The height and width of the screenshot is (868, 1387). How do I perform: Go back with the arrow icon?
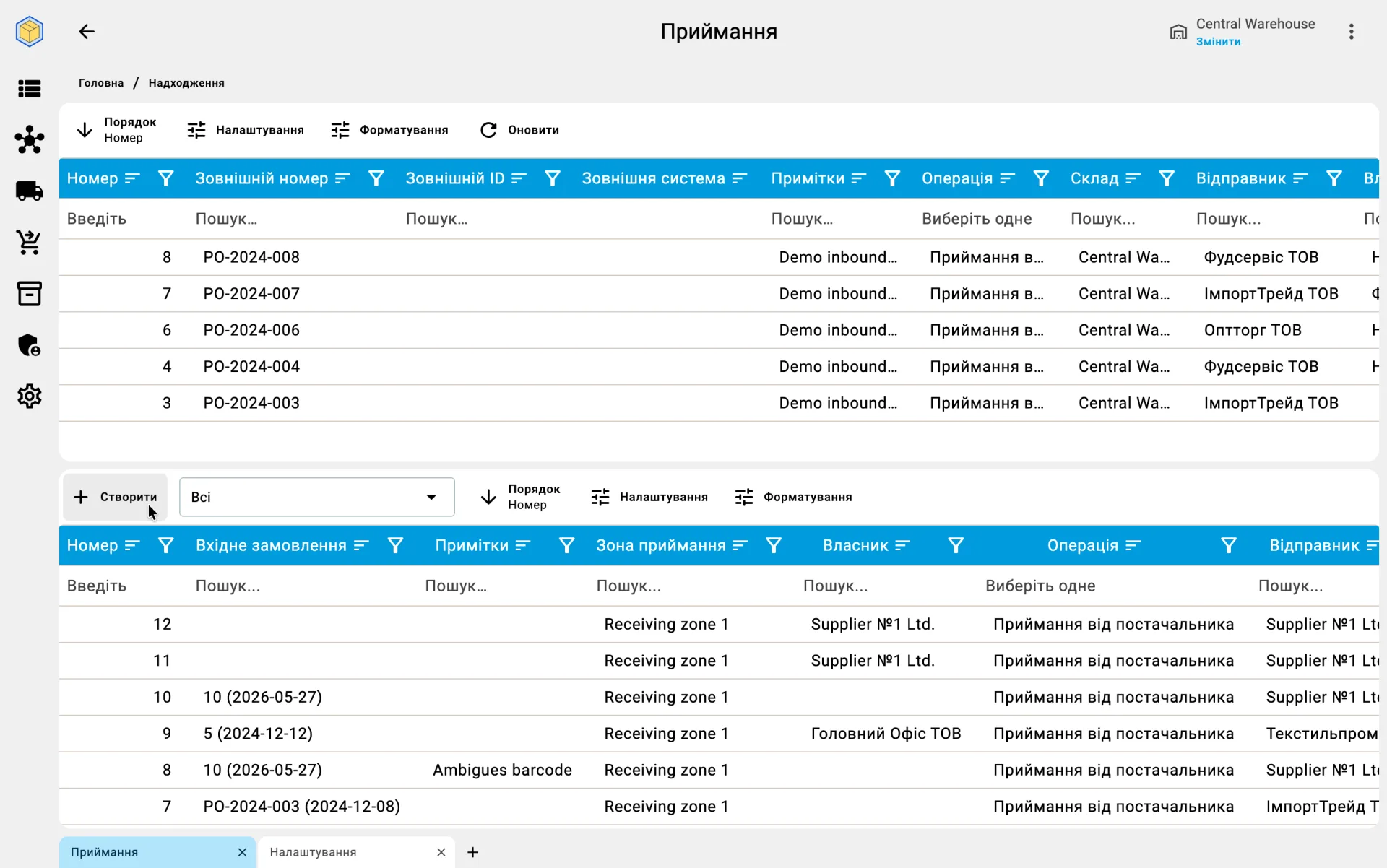coord(87,32)
